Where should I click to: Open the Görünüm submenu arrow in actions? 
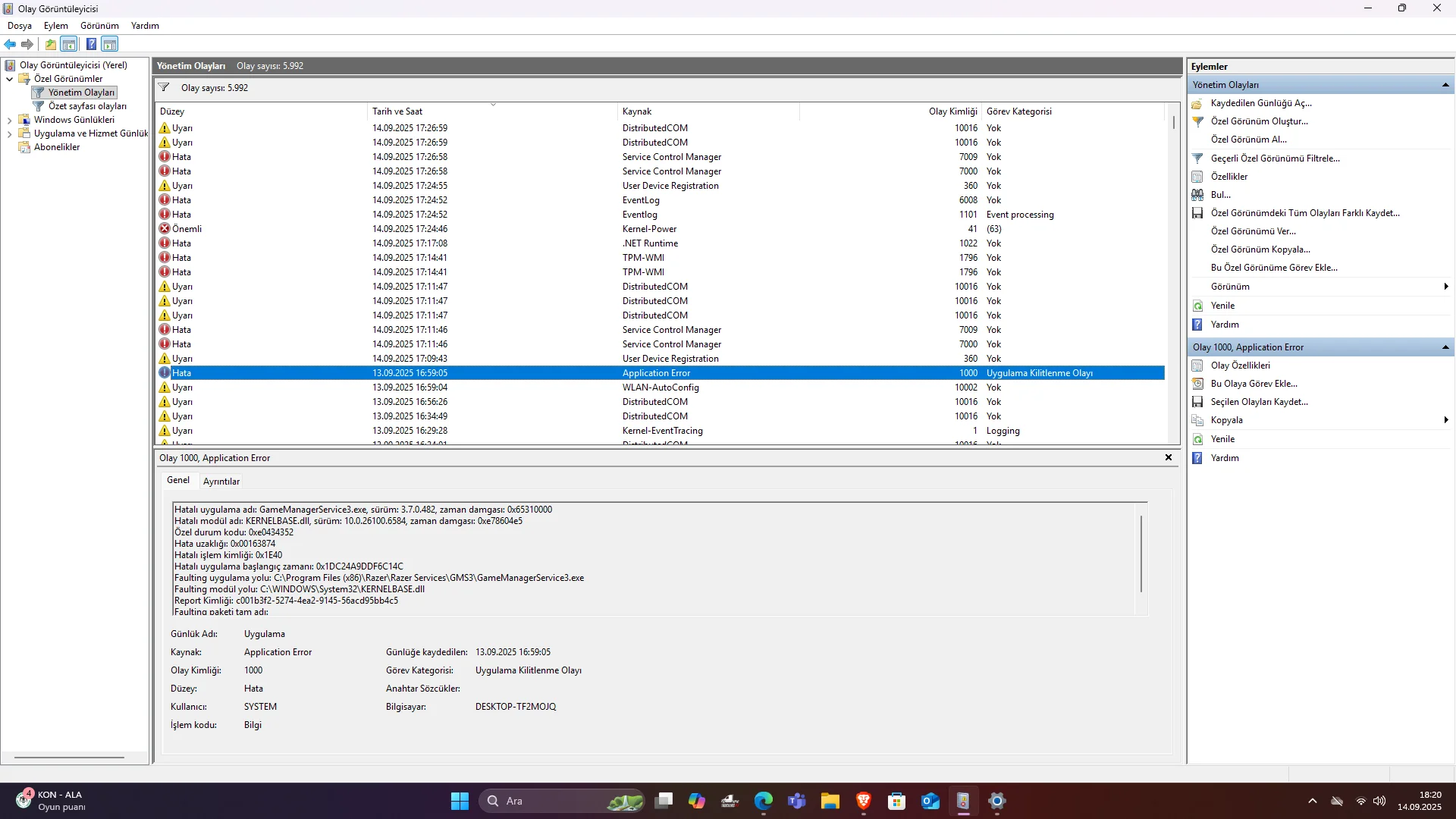click(x=1446, y=287)
